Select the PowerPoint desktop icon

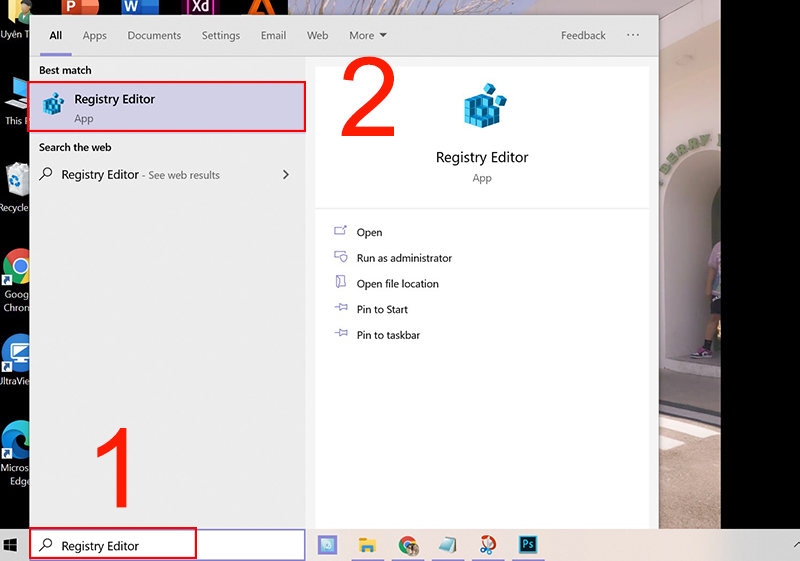click(x=80, y=7)
